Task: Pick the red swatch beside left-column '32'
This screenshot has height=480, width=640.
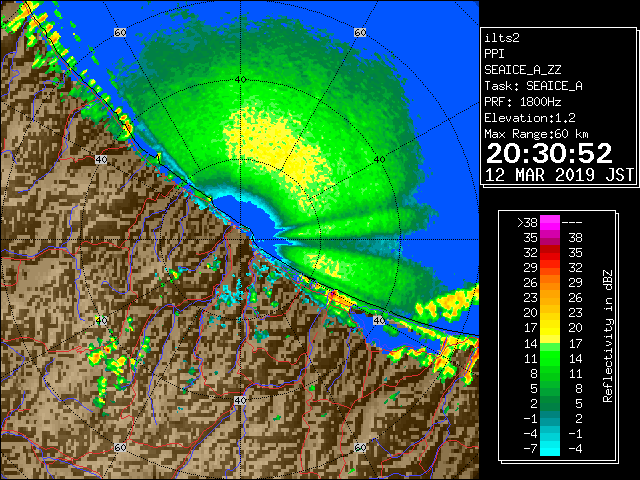Action: click(550, 253)
